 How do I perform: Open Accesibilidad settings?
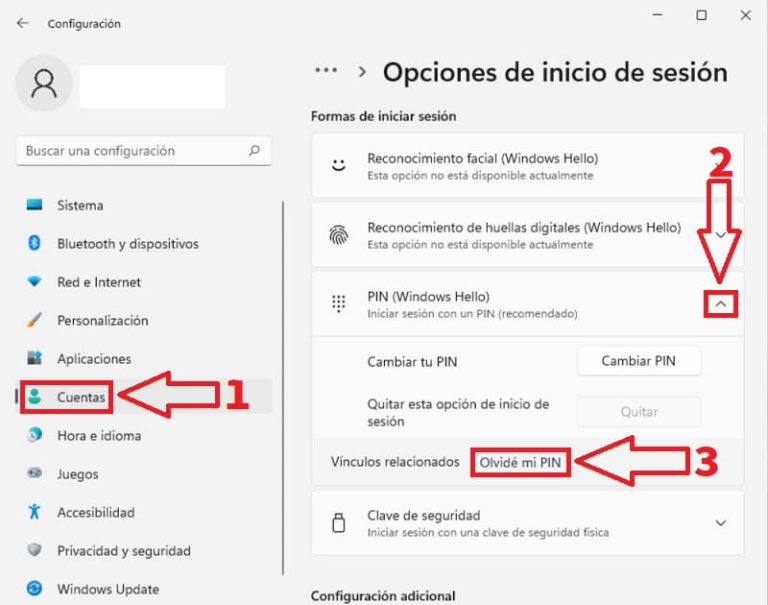pos(96,512)
